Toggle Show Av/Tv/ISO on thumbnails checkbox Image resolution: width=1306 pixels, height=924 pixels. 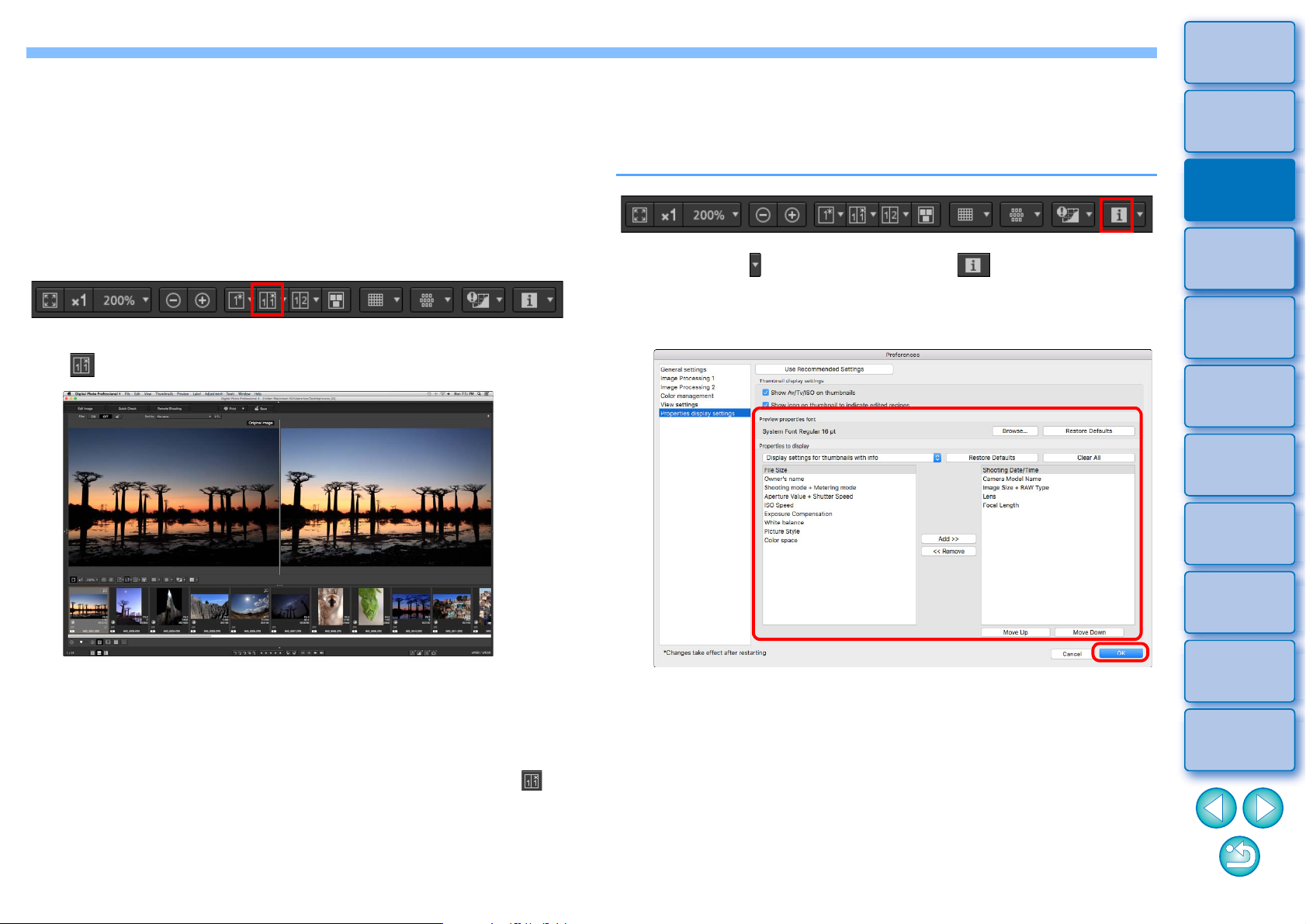click(x=765, y=393)
